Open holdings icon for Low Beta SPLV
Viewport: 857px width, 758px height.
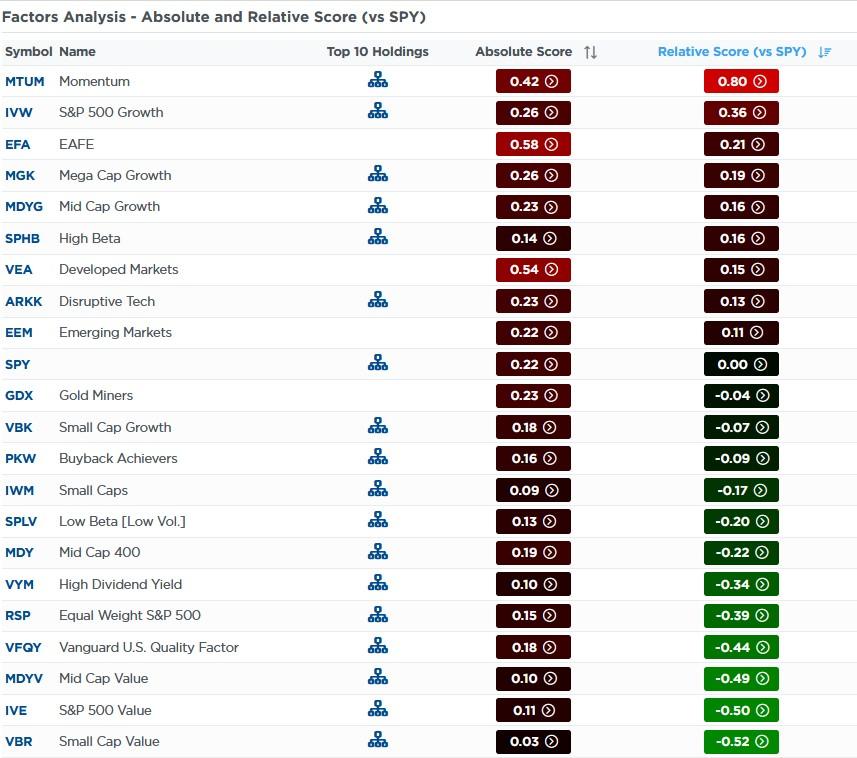(377, 520)
